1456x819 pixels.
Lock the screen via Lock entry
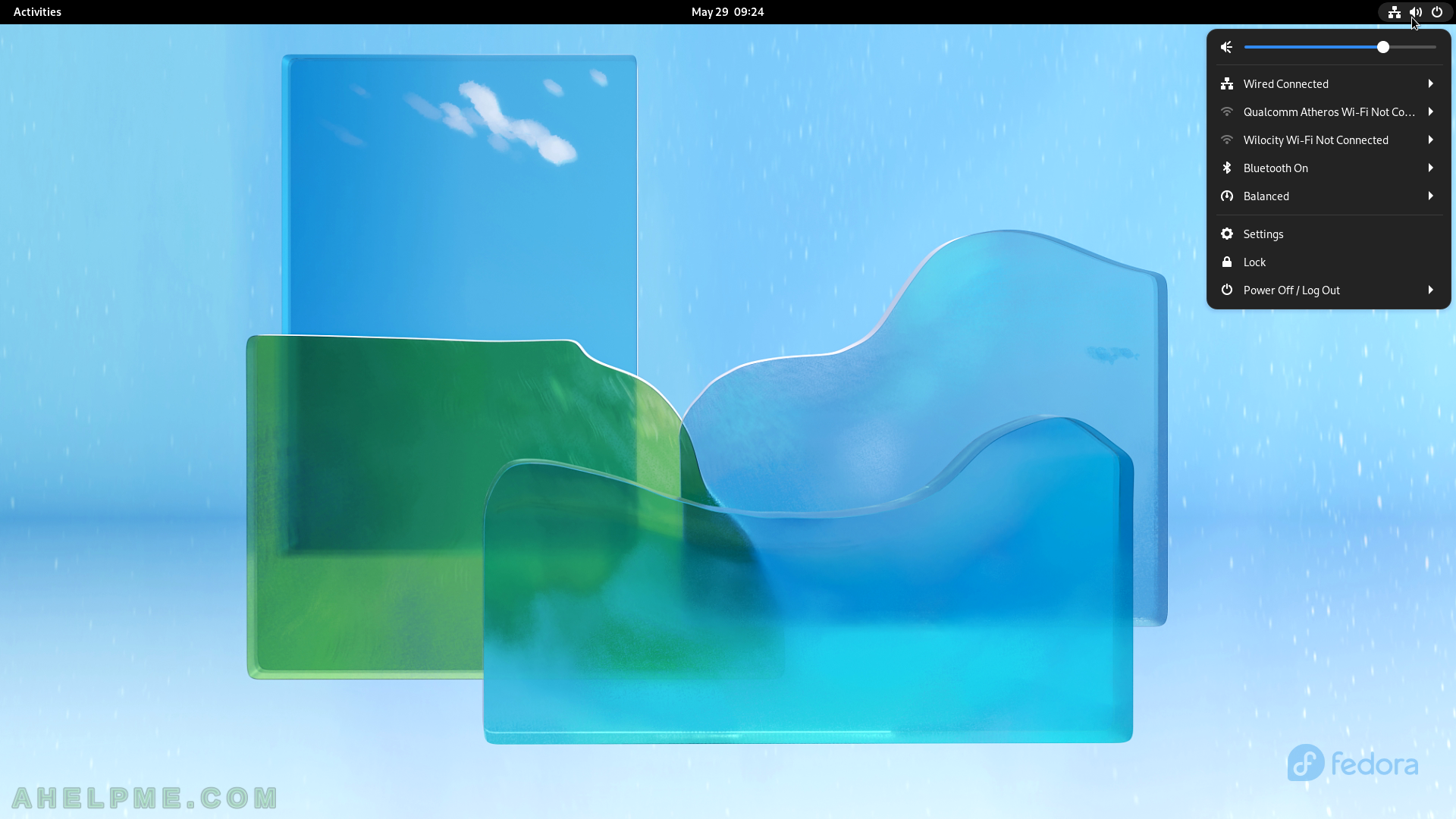click(1329, 262)
